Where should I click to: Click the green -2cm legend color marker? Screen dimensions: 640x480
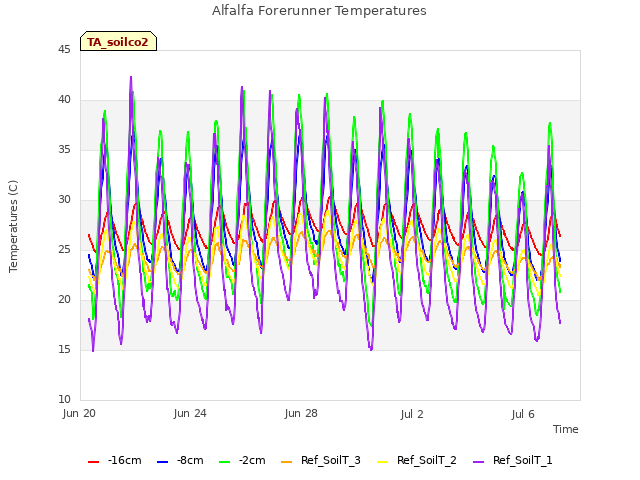[224, 462]
